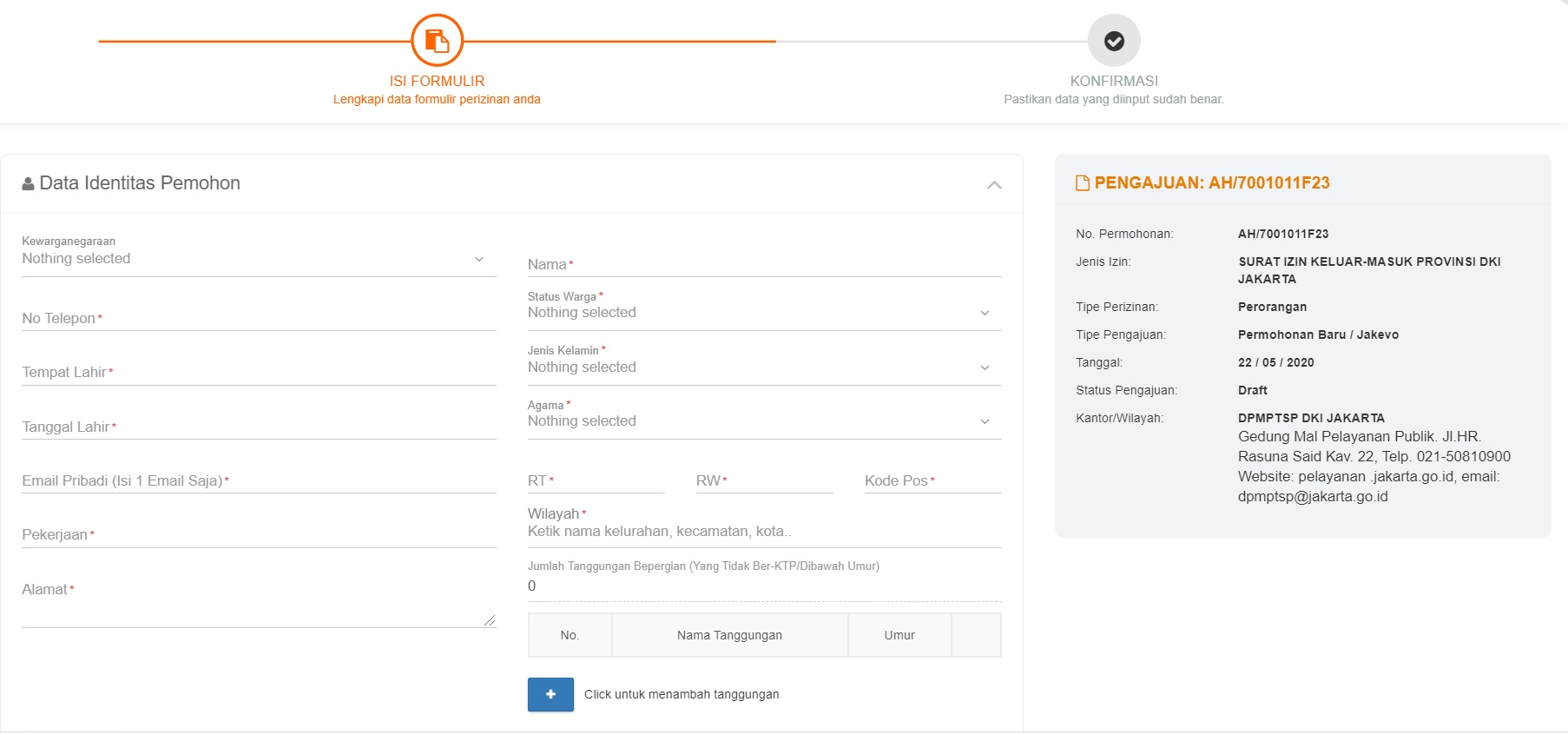The height and width of the screenshot is (735, 1568).
Task: Focus the RW input field
Action: [764, 480]
